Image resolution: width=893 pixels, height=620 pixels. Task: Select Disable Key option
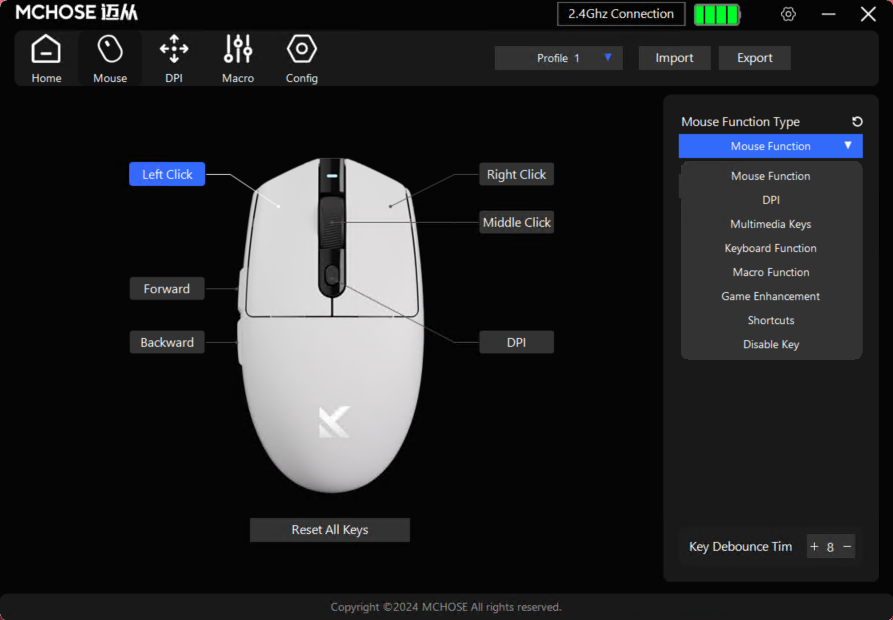771,344
